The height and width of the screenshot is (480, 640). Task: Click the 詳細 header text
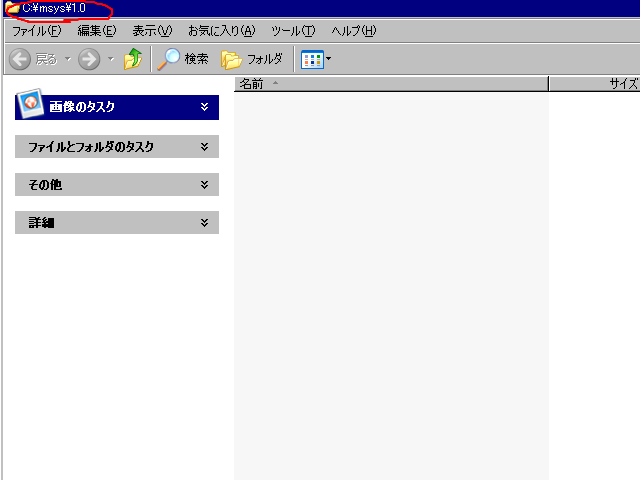pyautogui.click(x=41, y=223)
